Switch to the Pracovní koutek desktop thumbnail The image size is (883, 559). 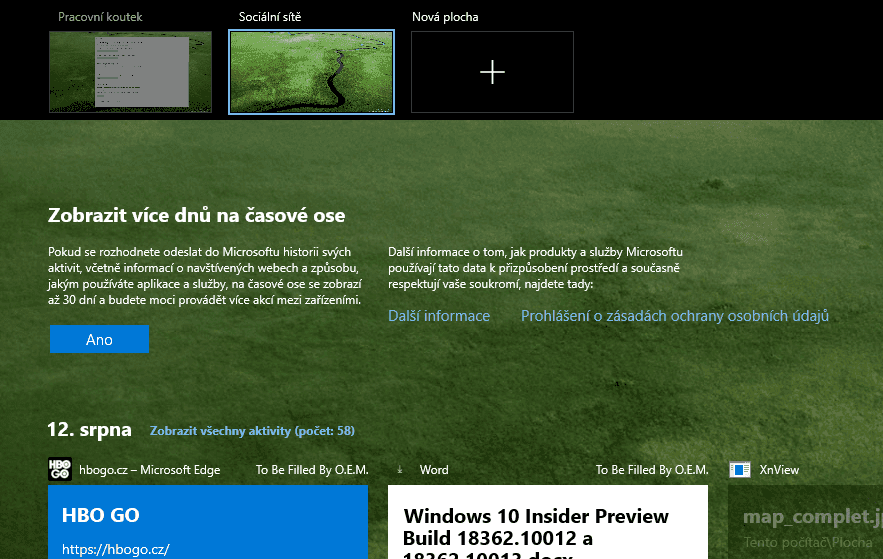[x=130, y=72]
